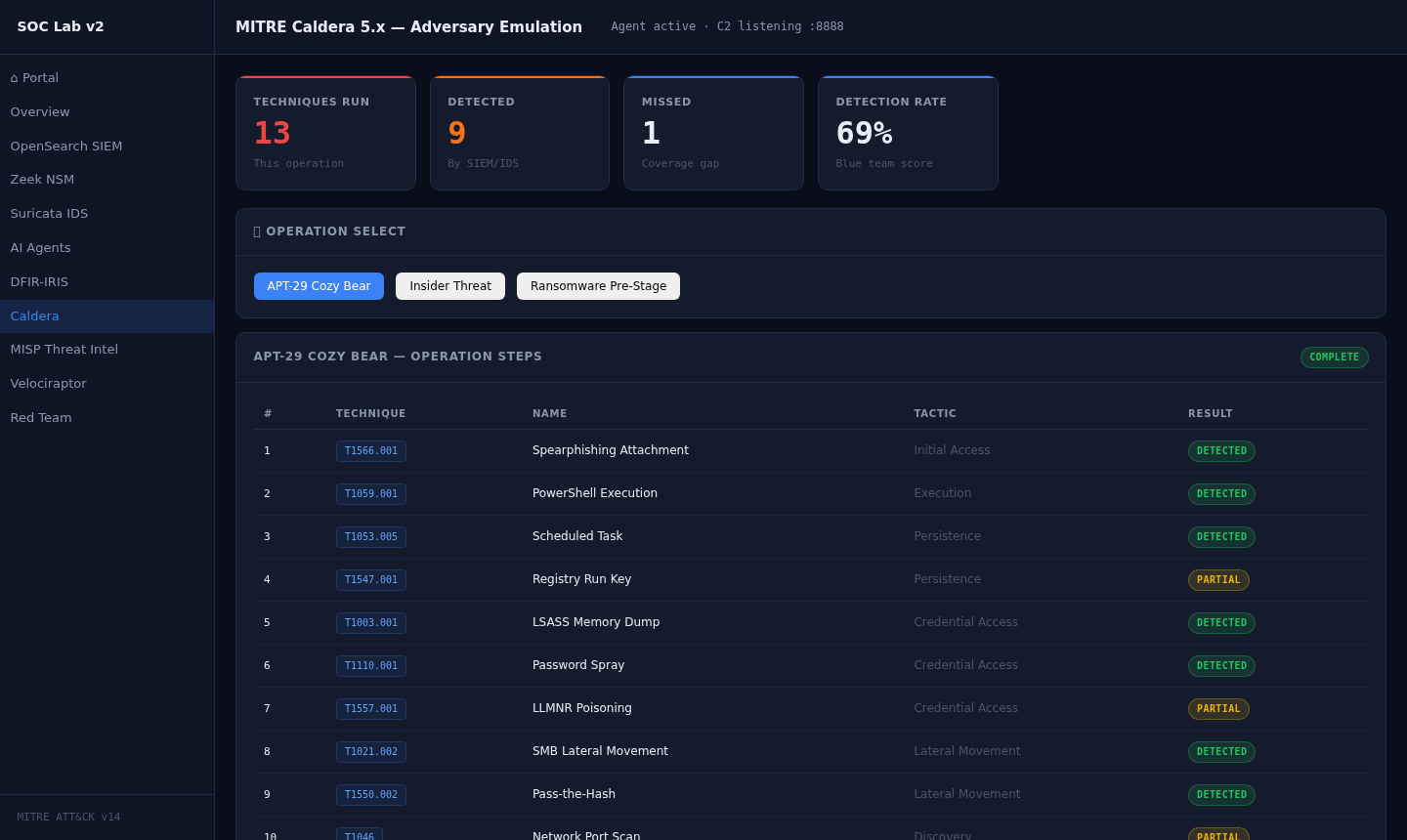Switch to the Insider Threat operation
The image size is (1407, 840).
pyautogui.click(x=450, y=286)
